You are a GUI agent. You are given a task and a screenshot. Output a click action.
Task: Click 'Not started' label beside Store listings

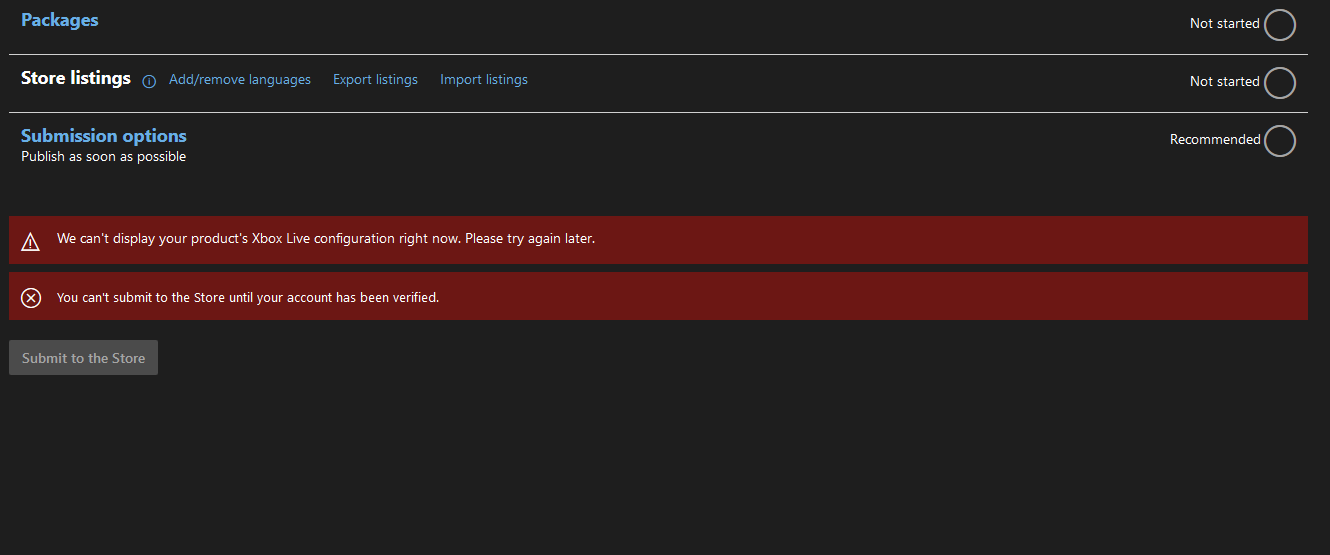[x=1225, y=82]
